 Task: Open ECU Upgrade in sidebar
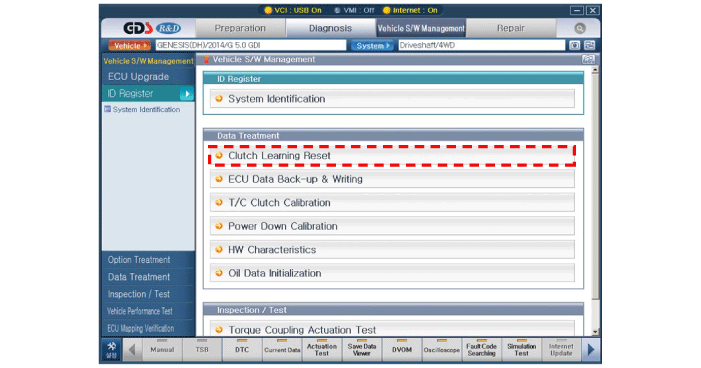138,76
